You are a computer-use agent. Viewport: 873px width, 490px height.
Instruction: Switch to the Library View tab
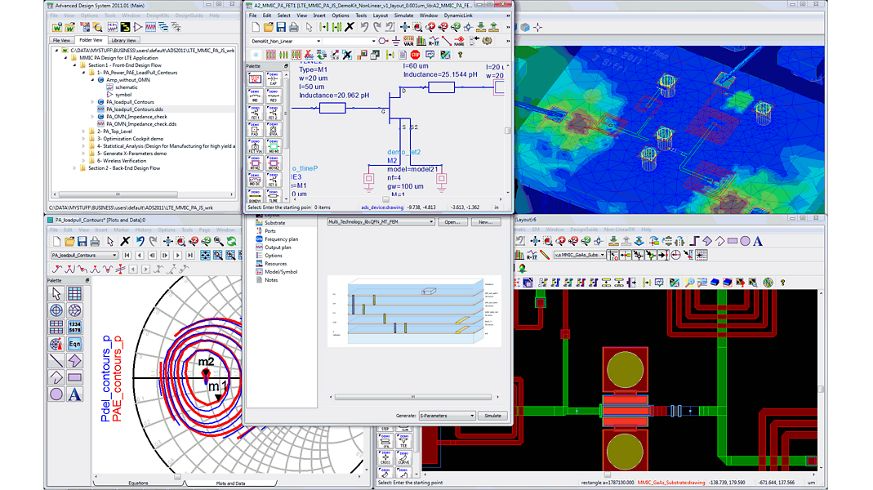(124, 40)
